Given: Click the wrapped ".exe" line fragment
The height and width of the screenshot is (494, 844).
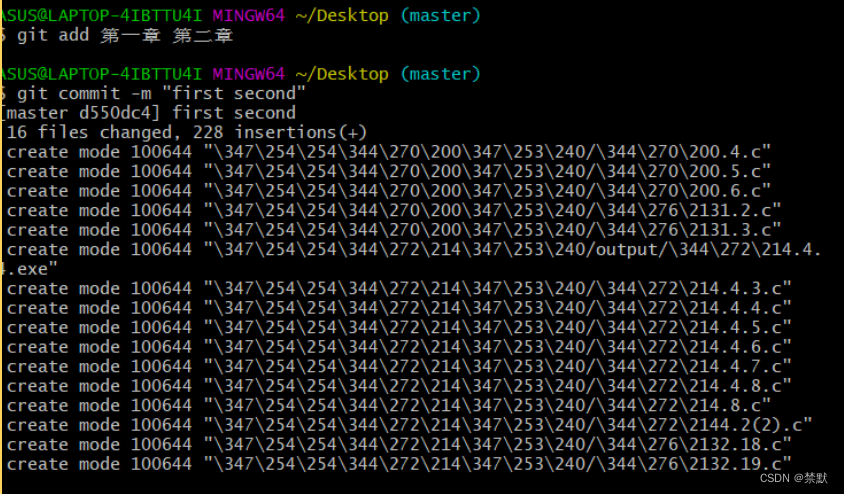Looking at the screenshot, I should pyautogui.click(x=32, y=269).
